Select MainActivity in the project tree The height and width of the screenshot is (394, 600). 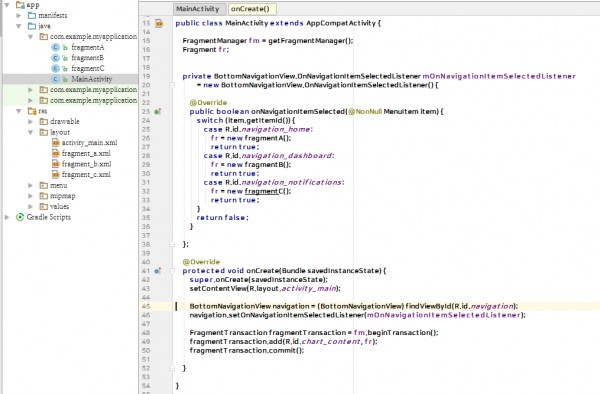[92, 79]
